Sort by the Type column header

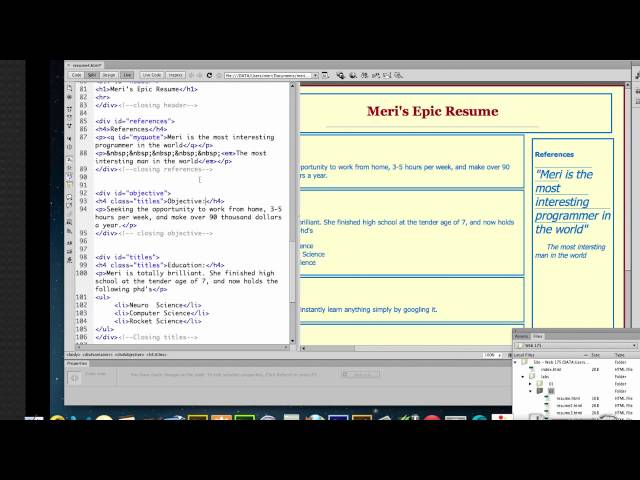point(620,355)
